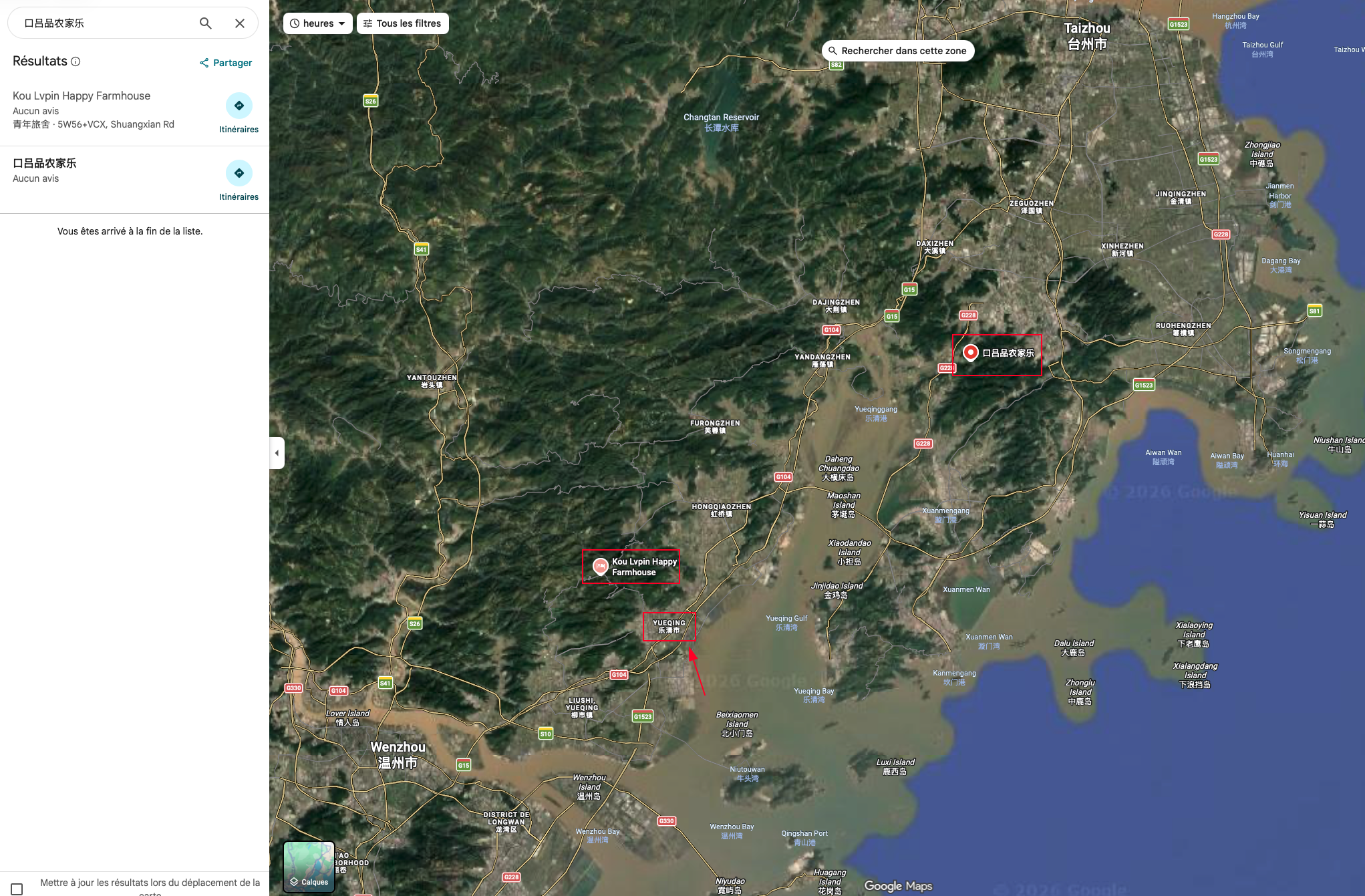Click the S10 highway shield
Screen dimensions: 1365x896
tap(546, 734)
